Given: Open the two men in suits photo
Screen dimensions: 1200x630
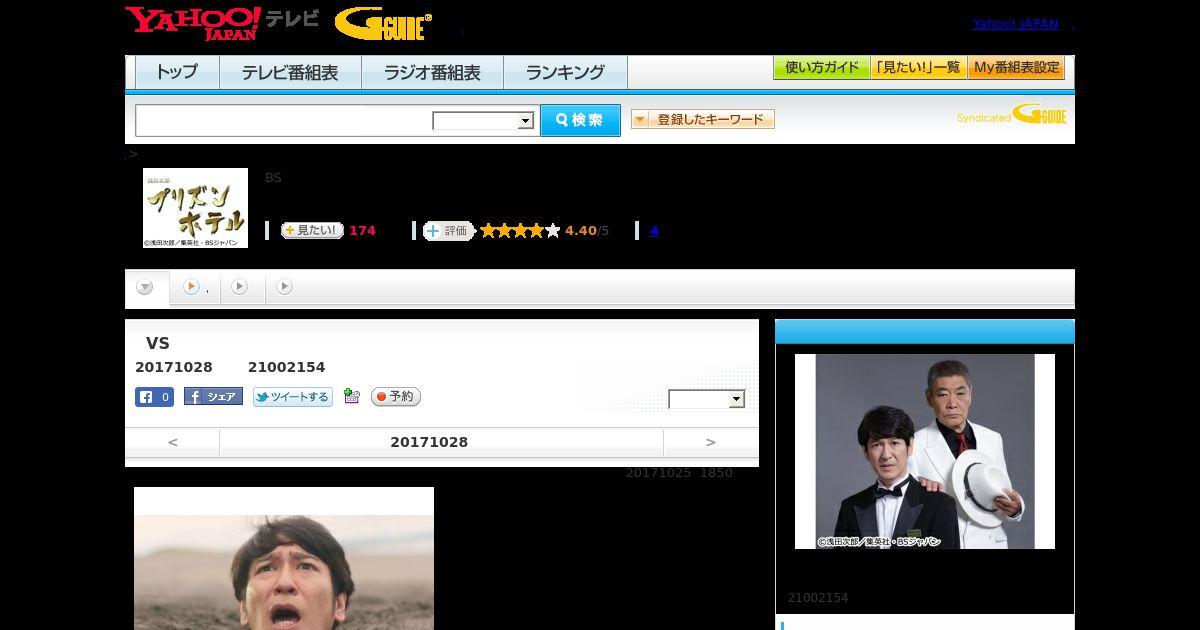Looking at the screenshot, I should click(x=925, y=451).
